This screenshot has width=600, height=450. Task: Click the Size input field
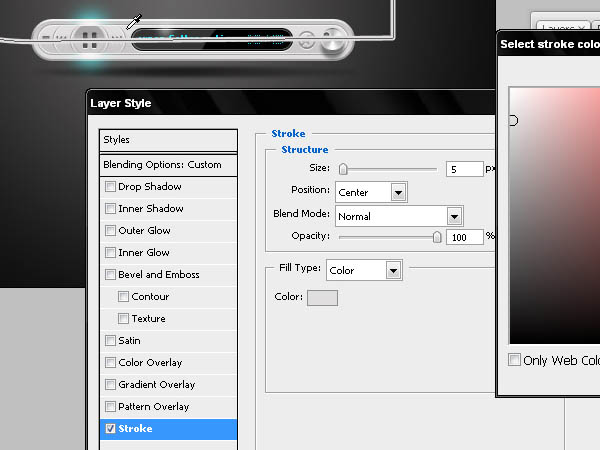coord(465,169)
